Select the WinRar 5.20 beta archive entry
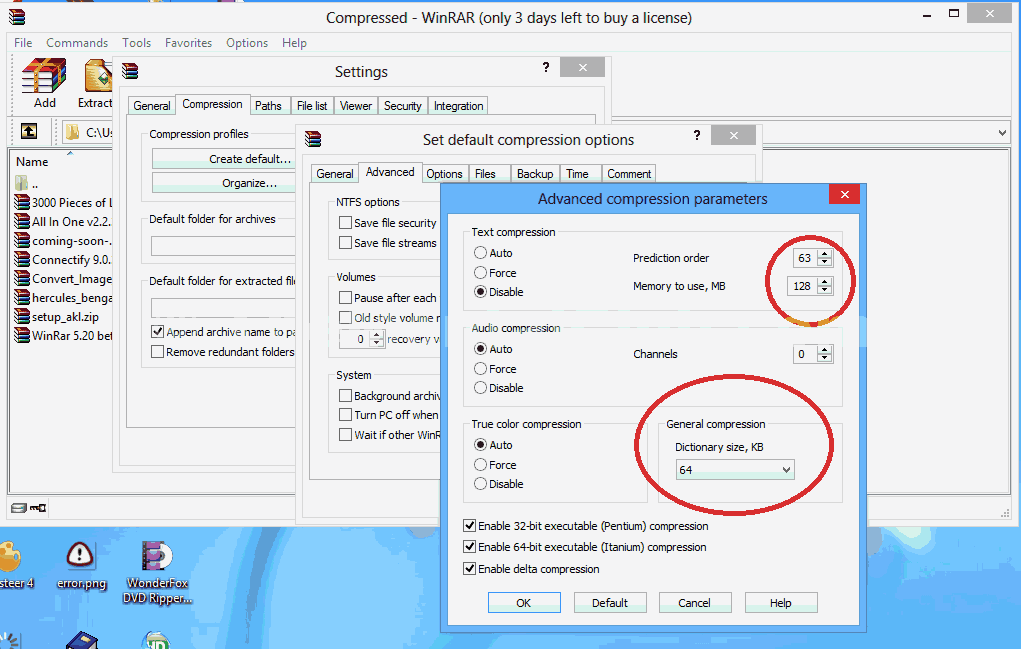Screen dimensions: 1021x649 [63, 336]
